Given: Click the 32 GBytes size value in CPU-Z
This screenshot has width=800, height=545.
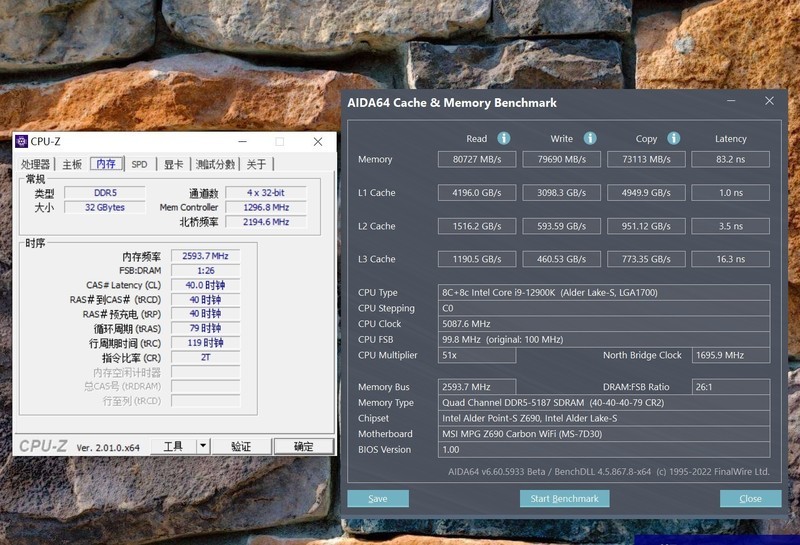Looking at the screenshot, I should (105, 207).
